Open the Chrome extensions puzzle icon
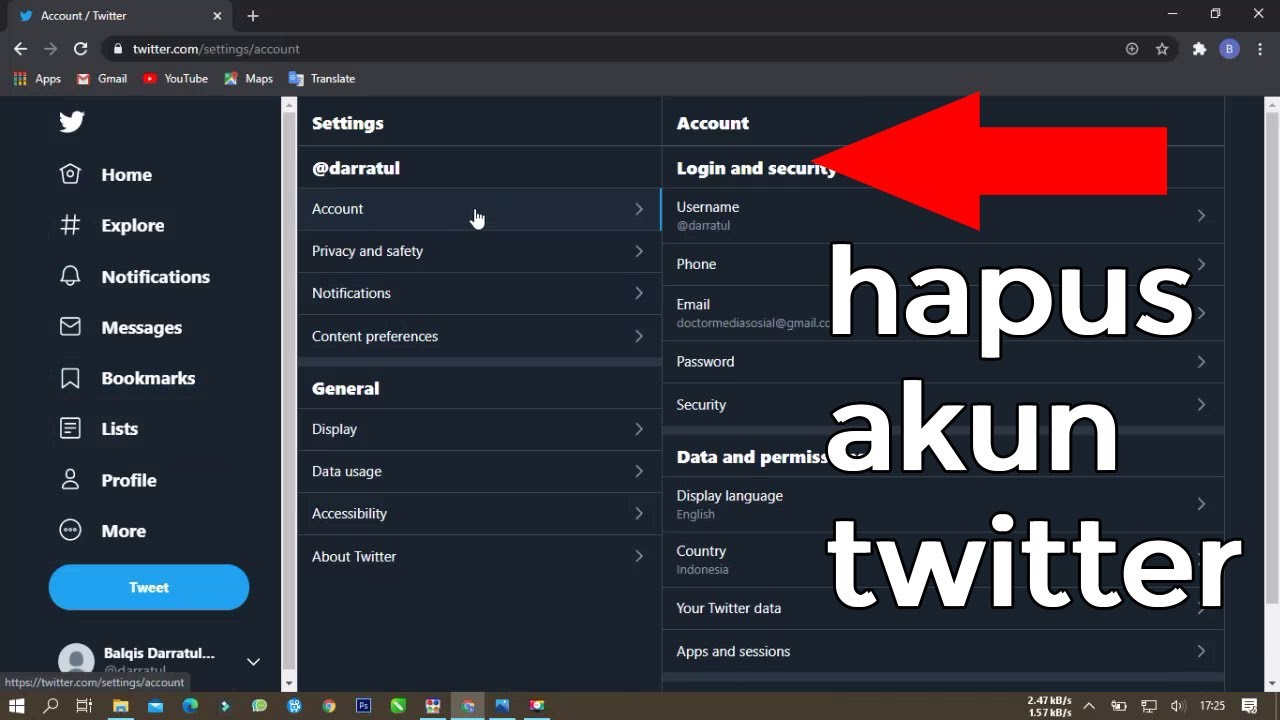This screenshot has width=1280, height=720. [1199, 48]
